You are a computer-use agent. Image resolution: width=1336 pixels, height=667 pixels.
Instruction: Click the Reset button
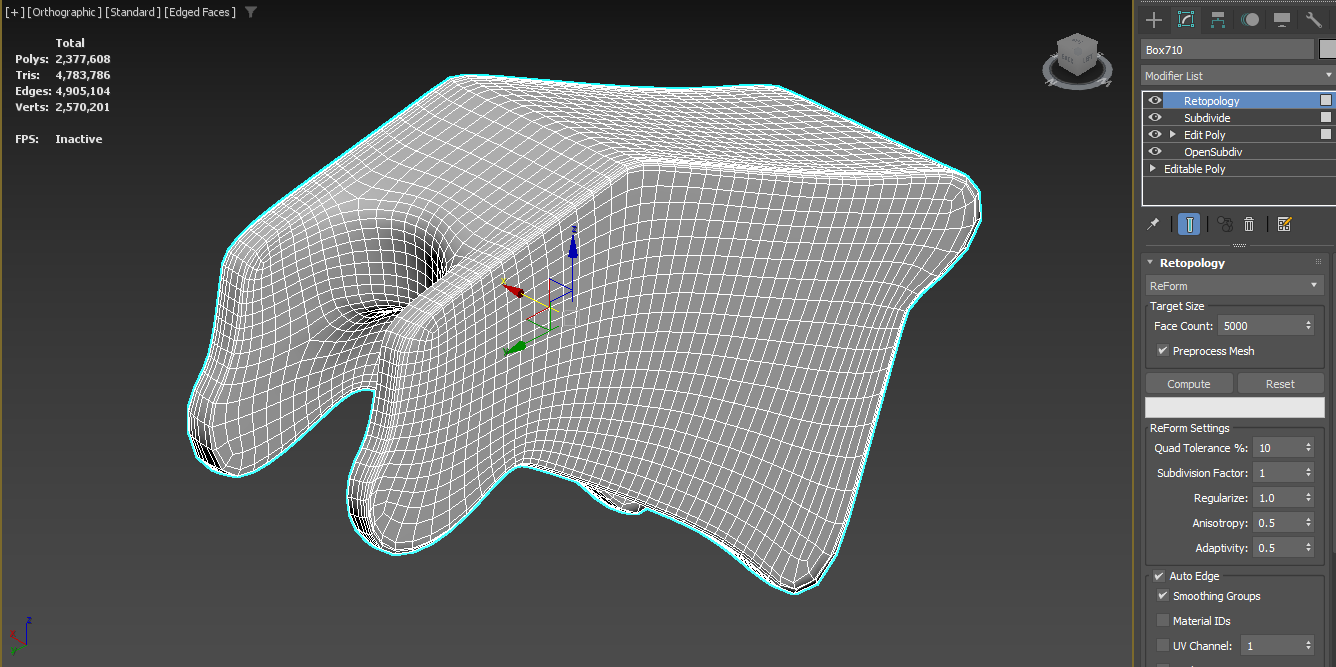tap(1280, 383)
